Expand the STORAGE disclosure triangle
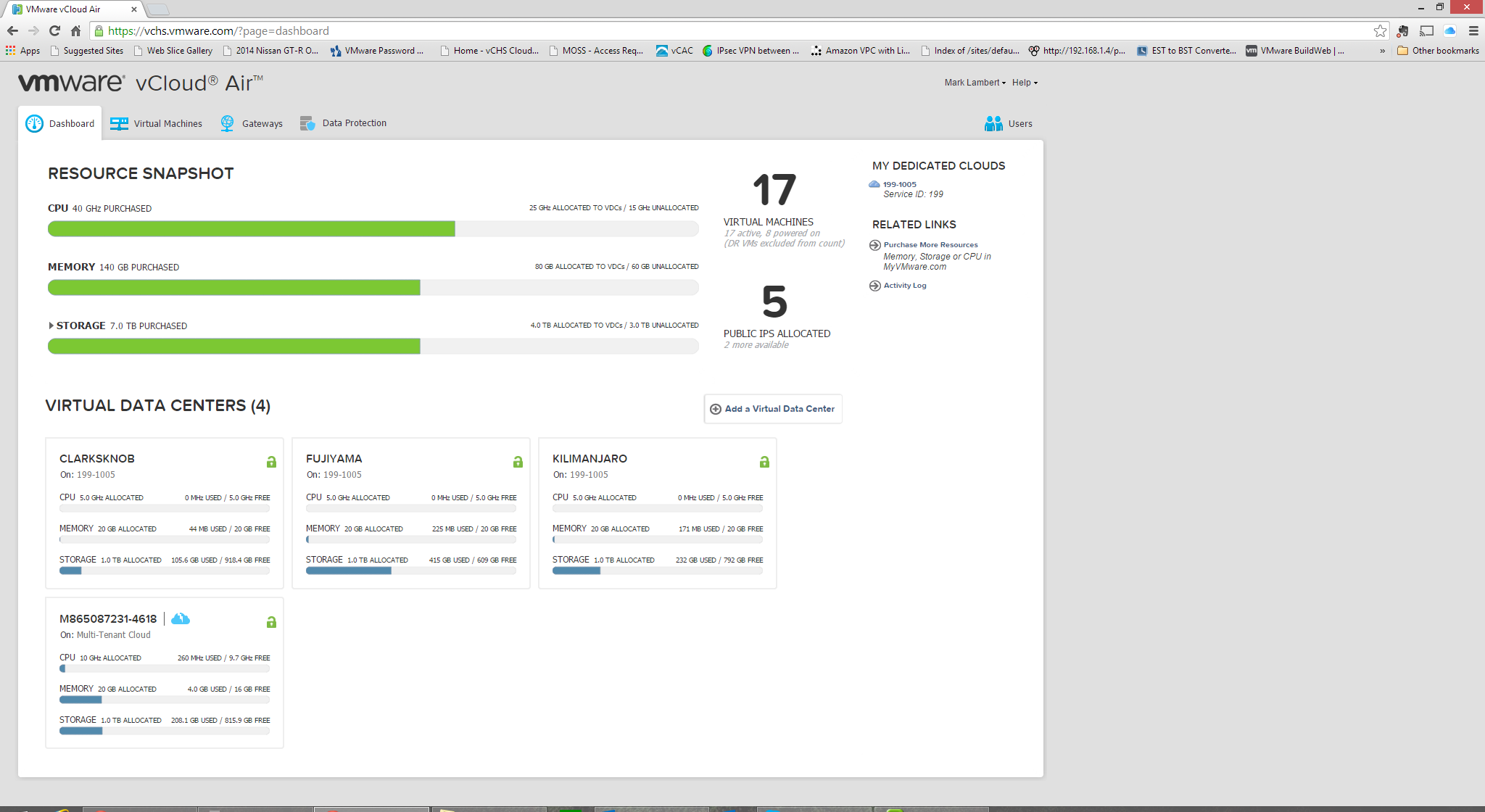 [x=51, y=326]
